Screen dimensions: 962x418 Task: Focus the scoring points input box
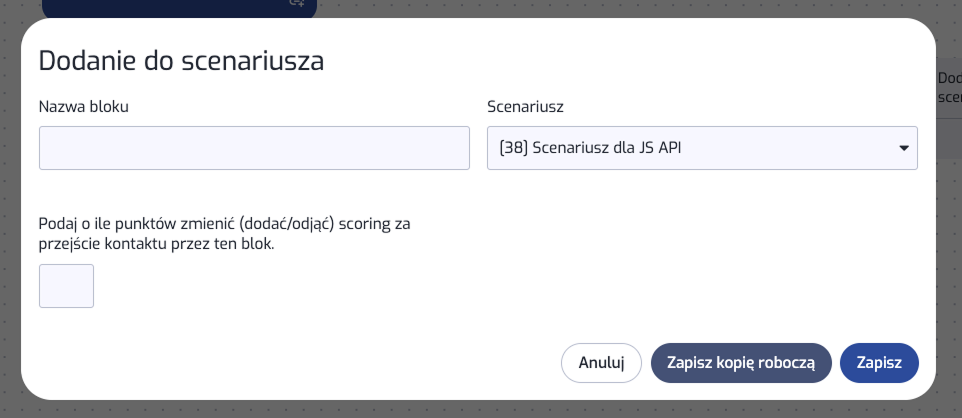66,286
